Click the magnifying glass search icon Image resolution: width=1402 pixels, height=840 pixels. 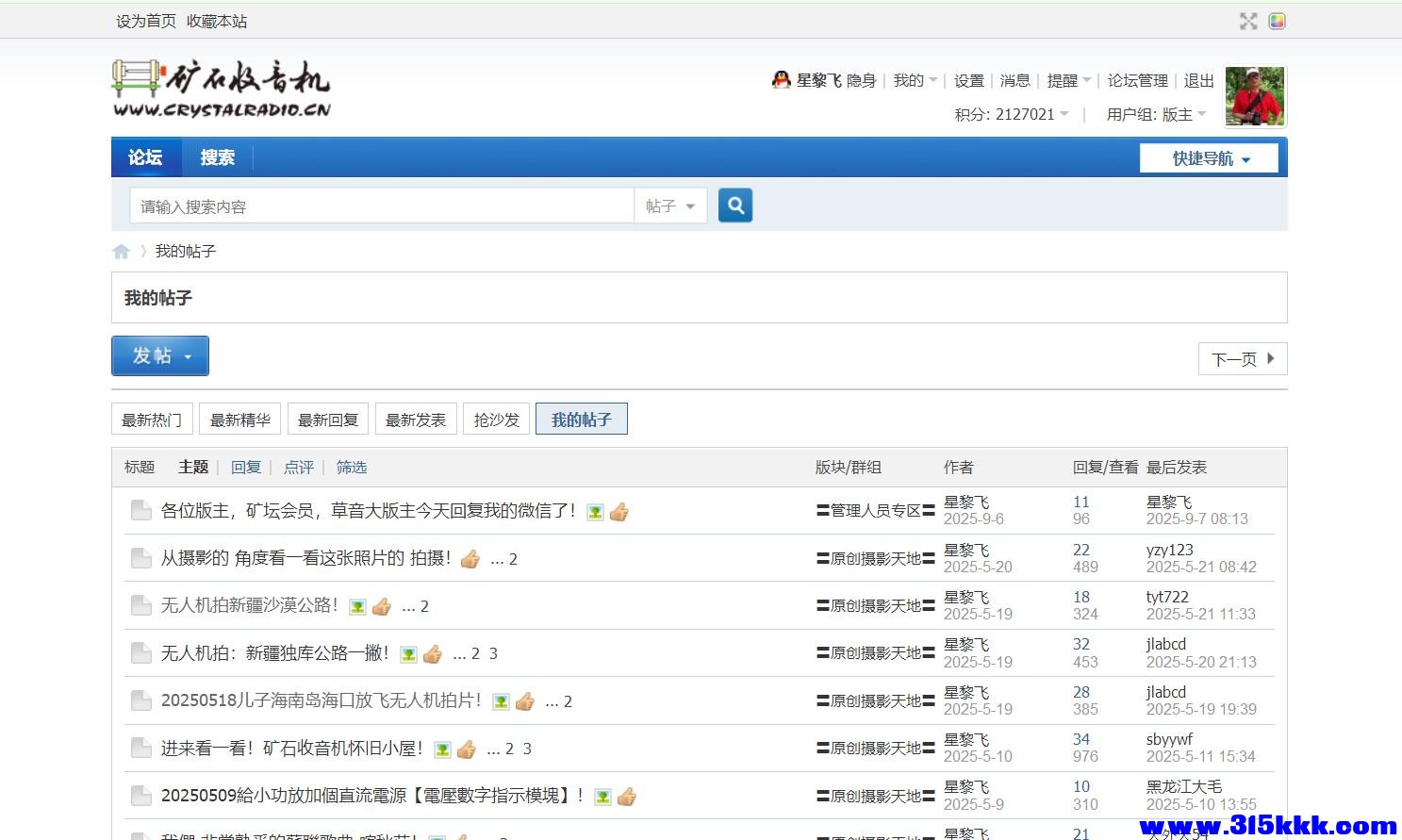click(734, 205)
